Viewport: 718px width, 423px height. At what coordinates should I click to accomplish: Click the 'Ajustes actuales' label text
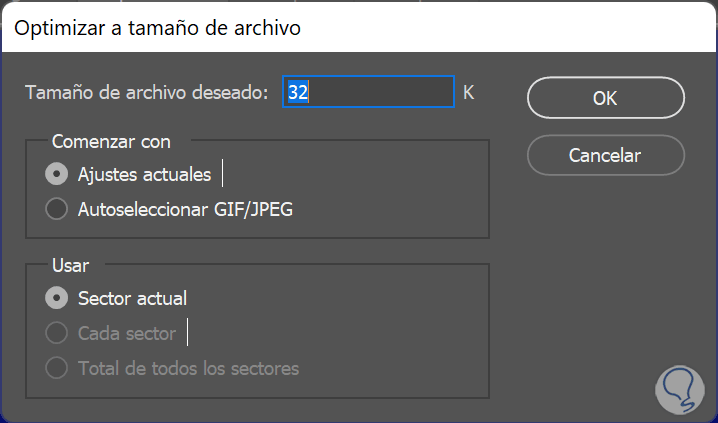pyautogui.click(x=144, y=174)
